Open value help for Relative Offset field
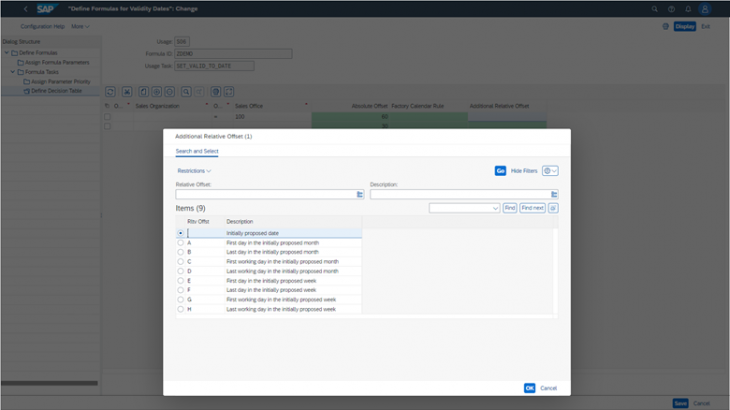Image resolution: width=730 pixels, height=410 pixels. coord(360,195)
